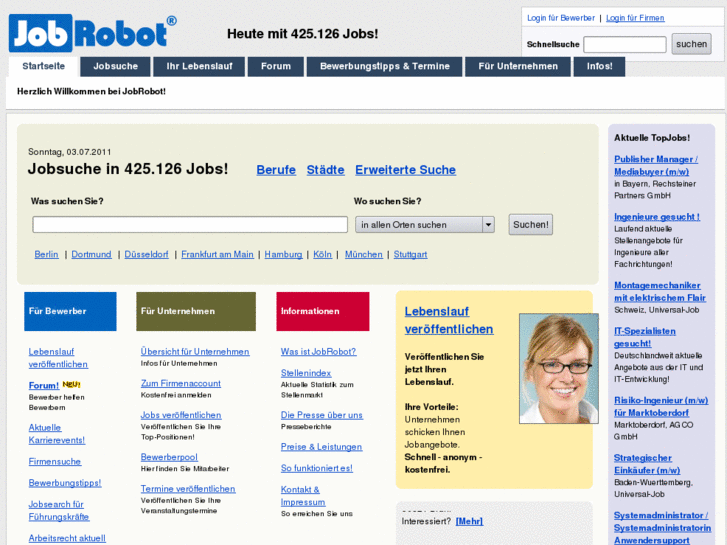Expand the 'in allen Orten suchen' dropdown
The height and width of the screenshot is (545, 727).
[425, 225]
